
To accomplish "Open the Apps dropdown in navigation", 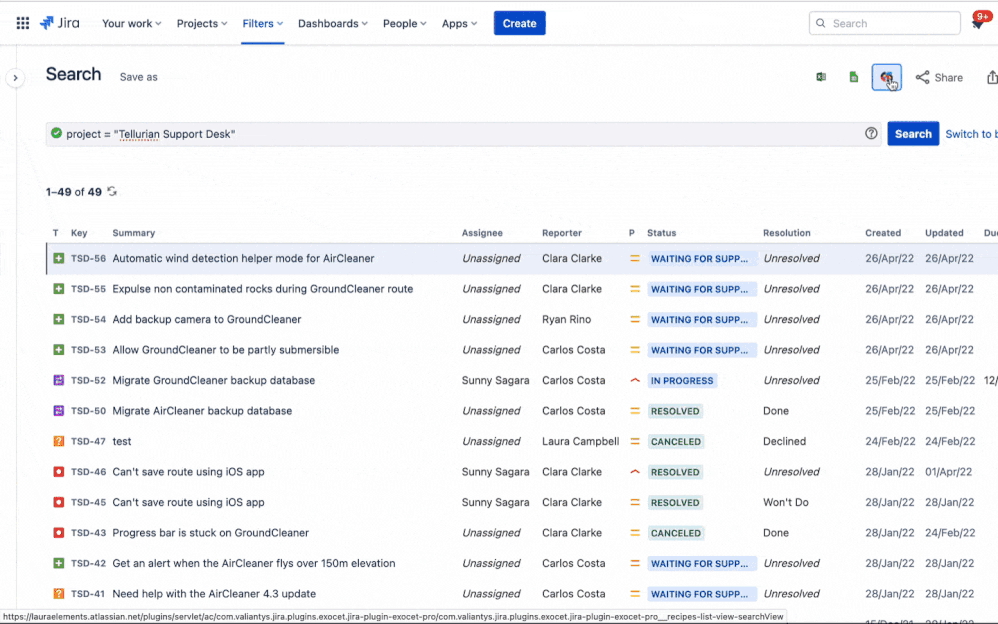I will coord(459,23).
